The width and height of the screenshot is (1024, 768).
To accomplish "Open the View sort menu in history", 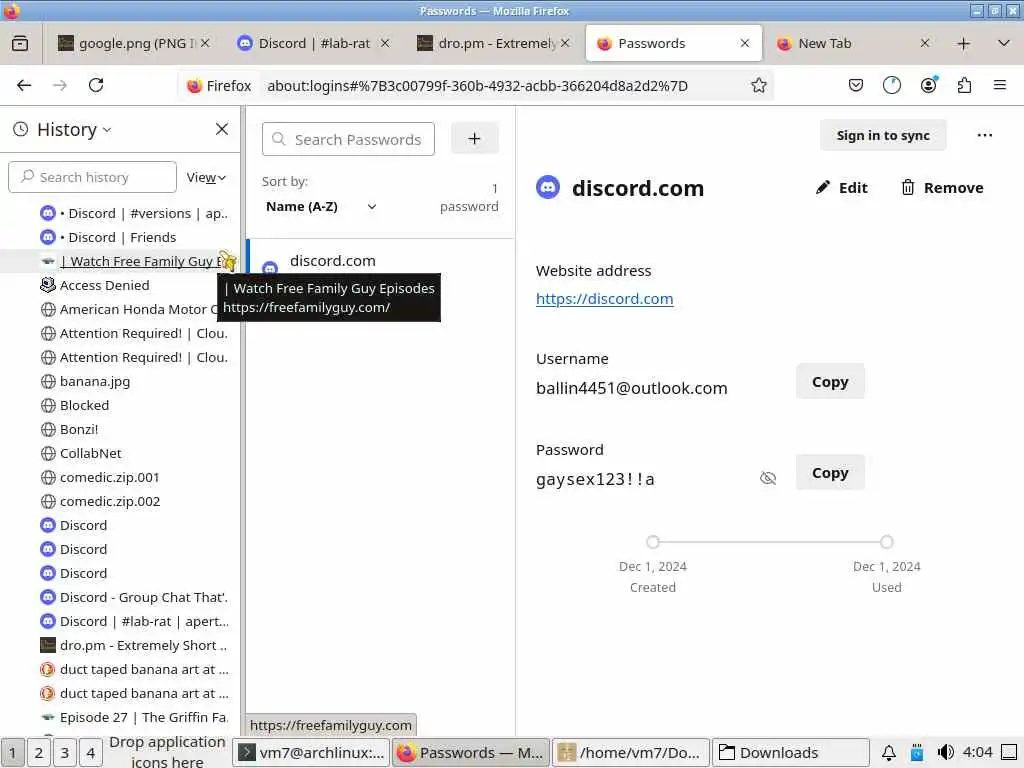I will (x=206, y=178).
